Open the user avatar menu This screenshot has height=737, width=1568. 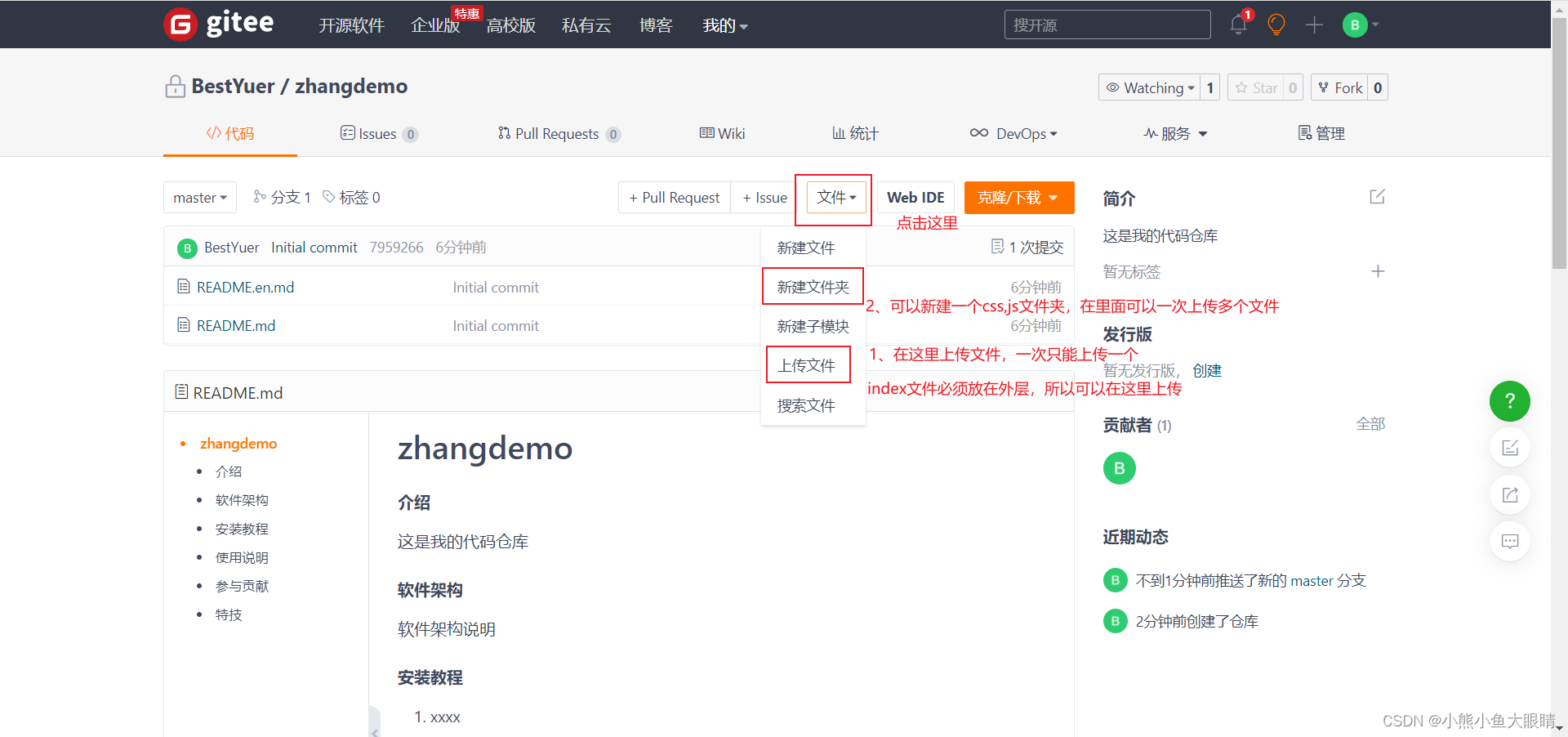[x=1361, y=25]
